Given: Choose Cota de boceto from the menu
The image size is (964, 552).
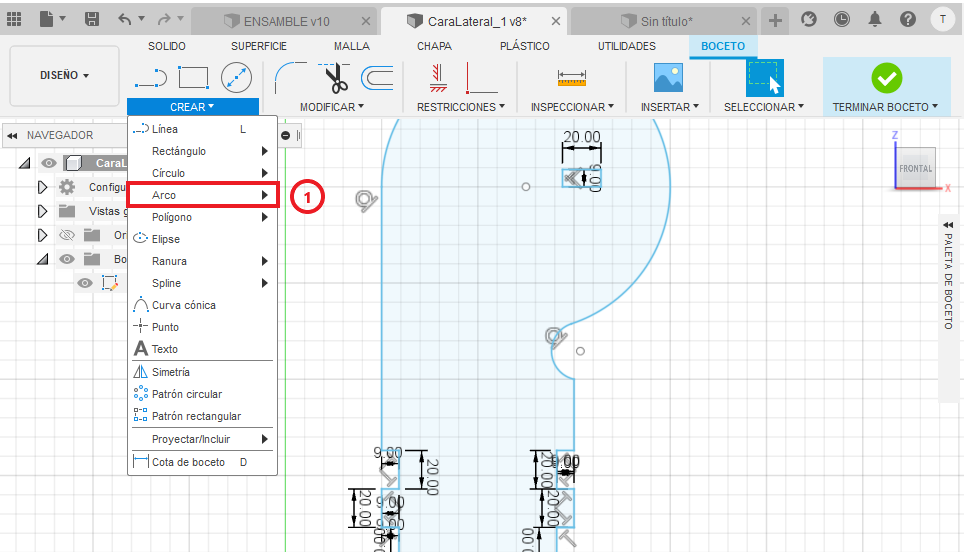Looking at the screenshot, I should tap(202, 462).
